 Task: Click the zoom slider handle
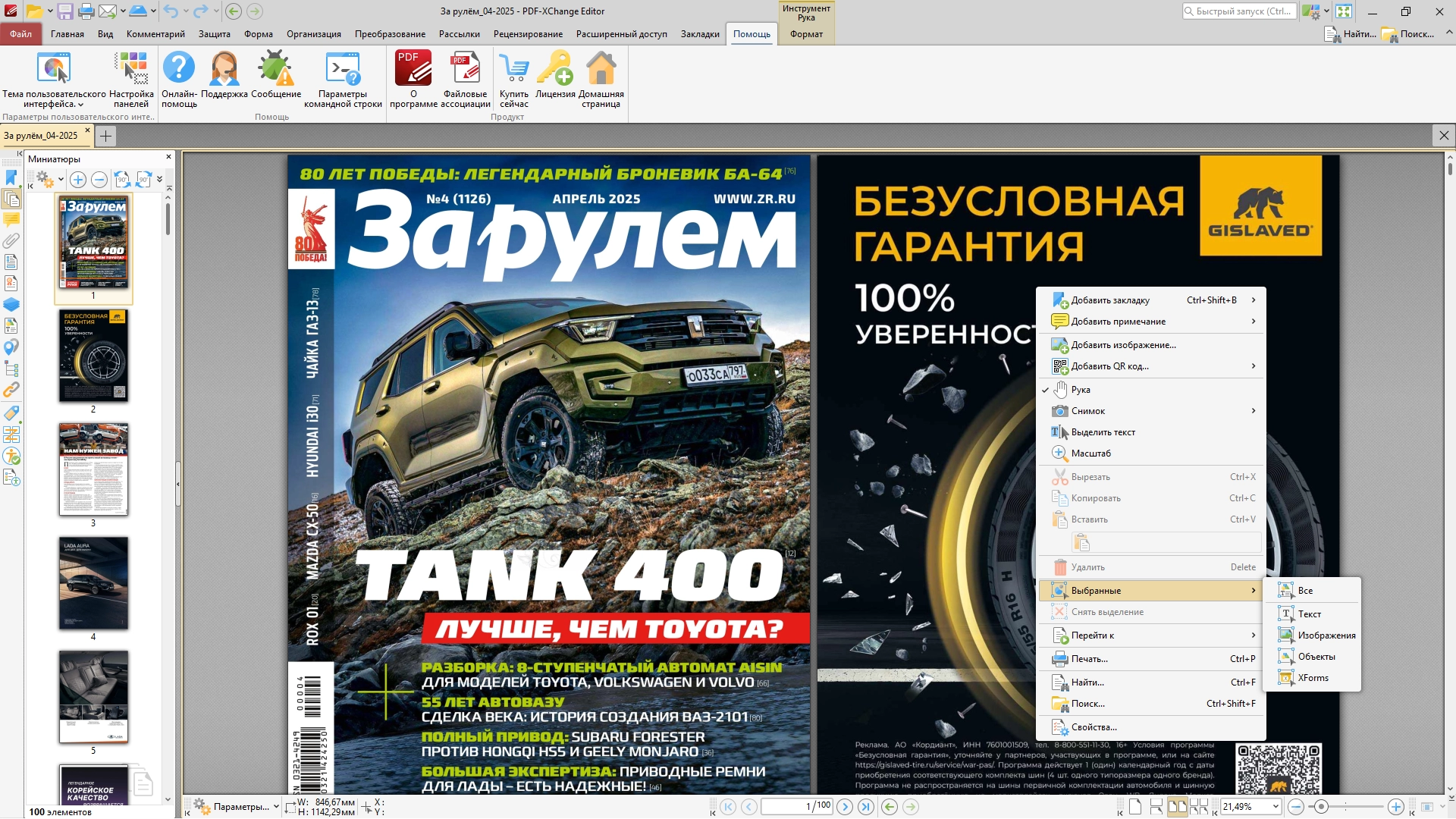[x=1321, y=807]
